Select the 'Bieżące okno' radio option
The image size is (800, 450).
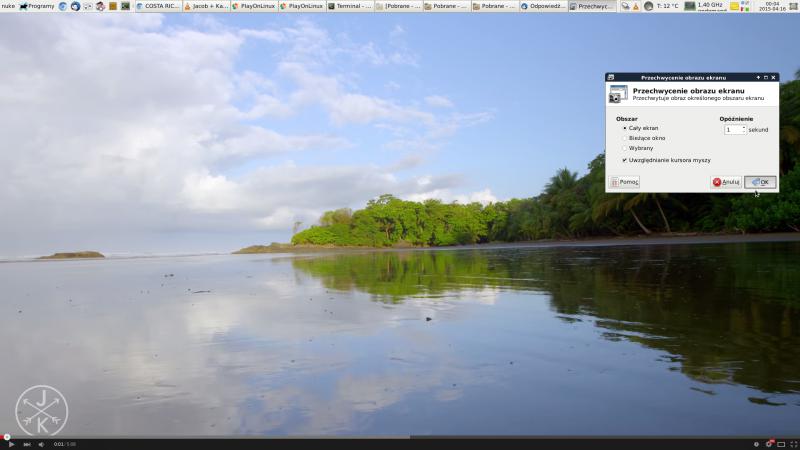tap(625, 138)
